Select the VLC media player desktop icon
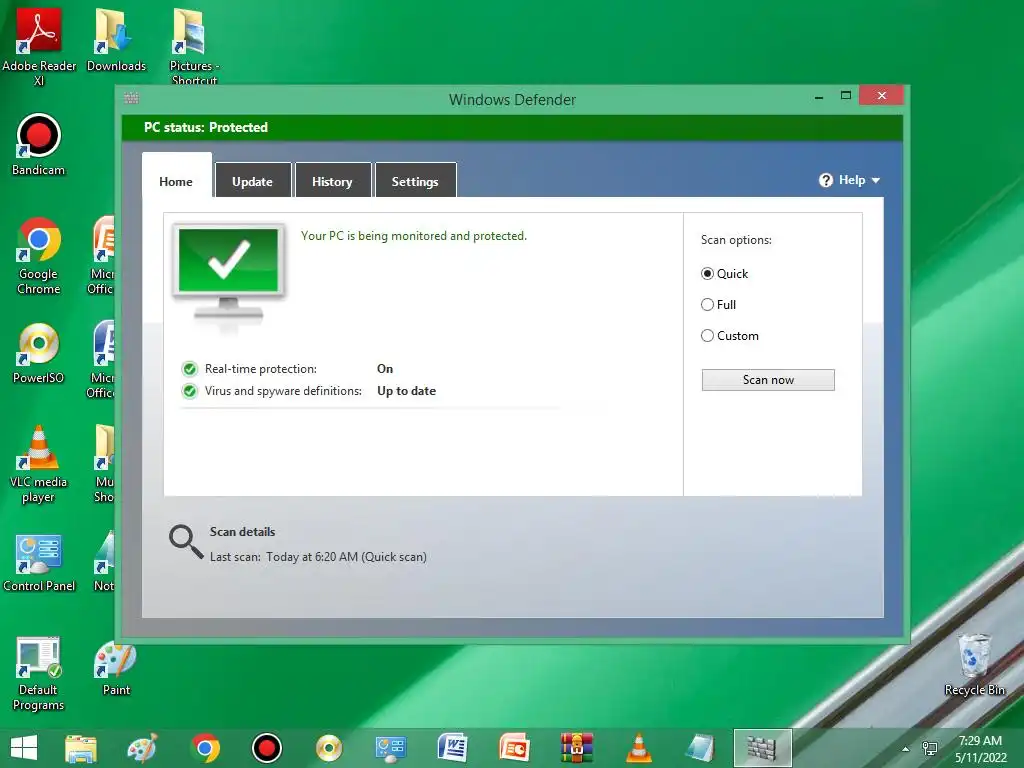This screenshot has height=768, width=1024. (39, 465)
